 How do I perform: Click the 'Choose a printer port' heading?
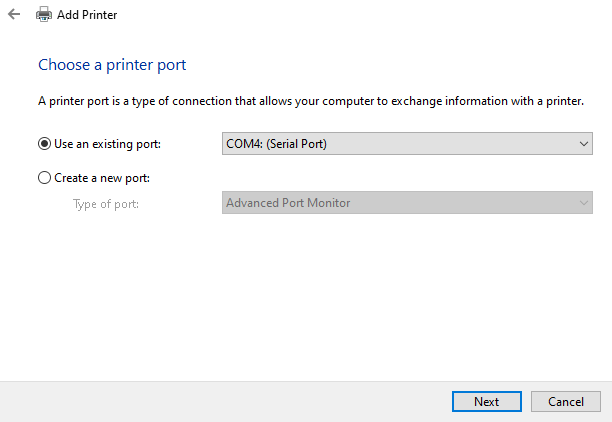[112, 65]
